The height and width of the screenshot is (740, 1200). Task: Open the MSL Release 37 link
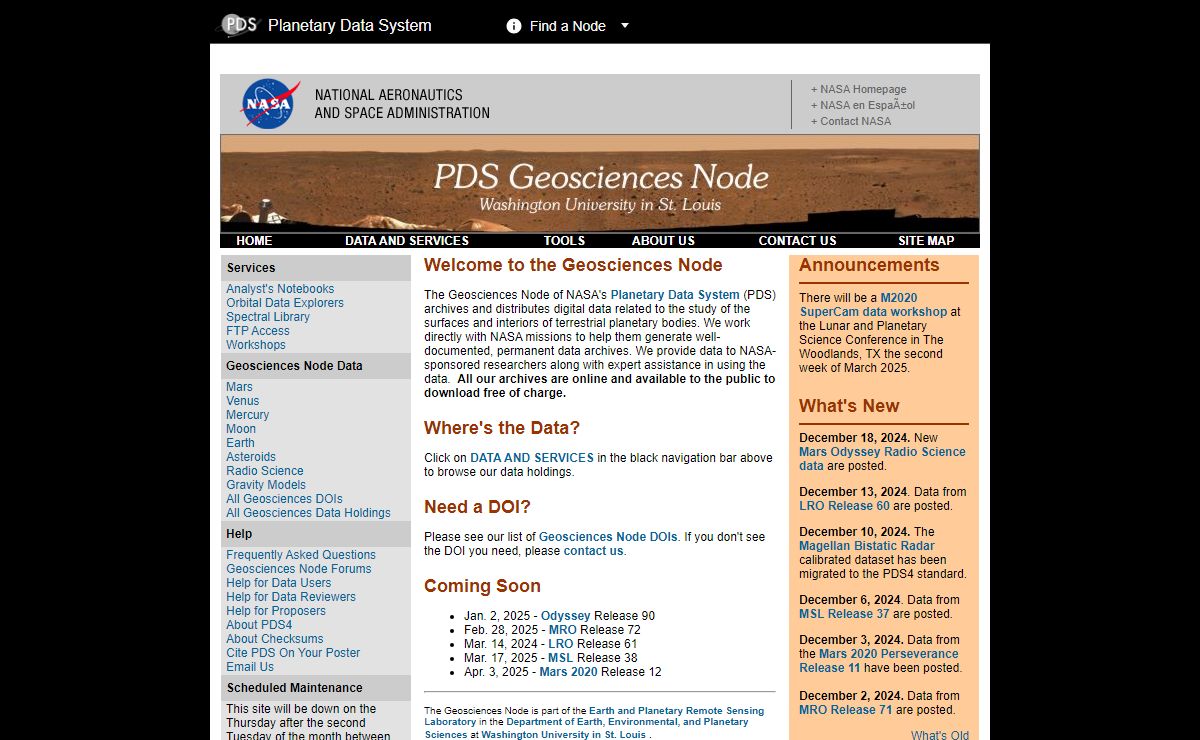click(844, 614)
